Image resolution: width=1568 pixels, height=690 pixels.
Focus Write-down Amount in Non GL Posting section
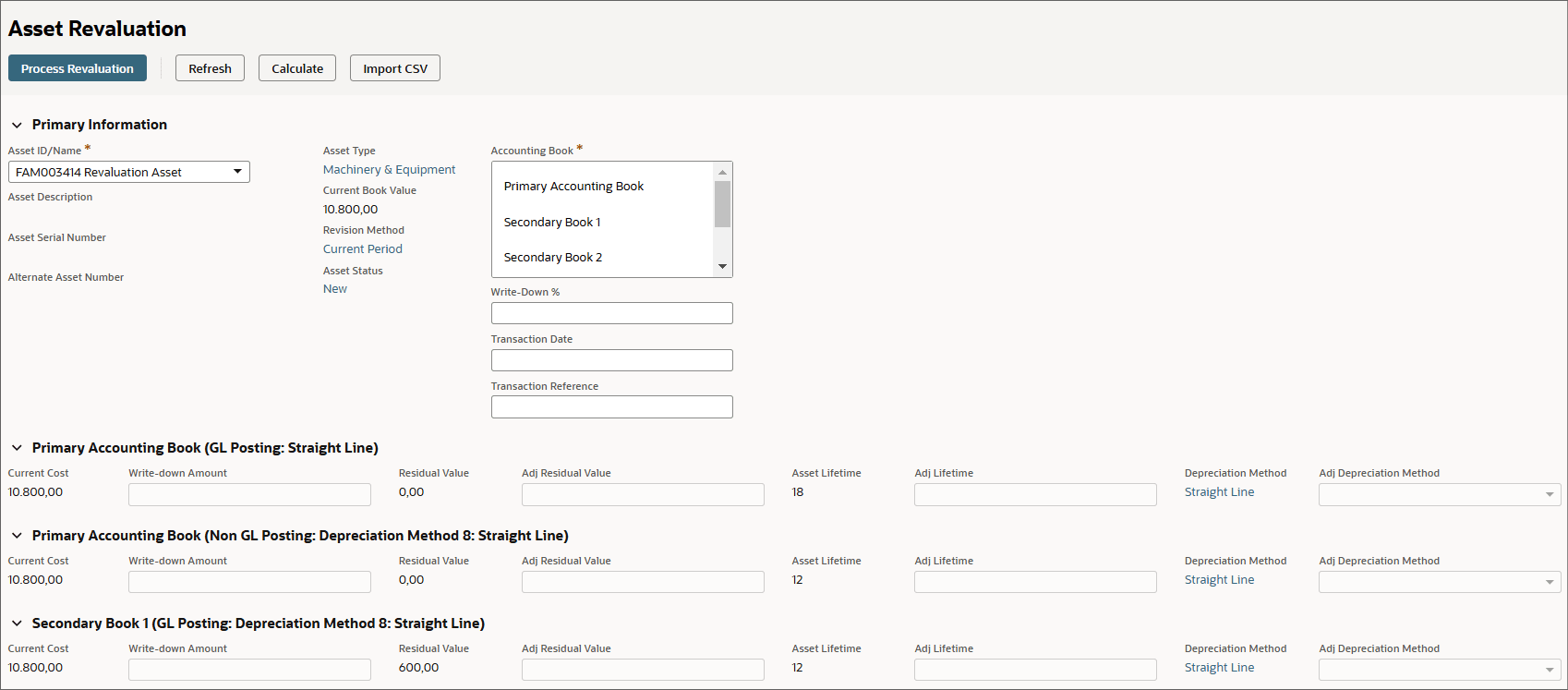pos(249,582)
